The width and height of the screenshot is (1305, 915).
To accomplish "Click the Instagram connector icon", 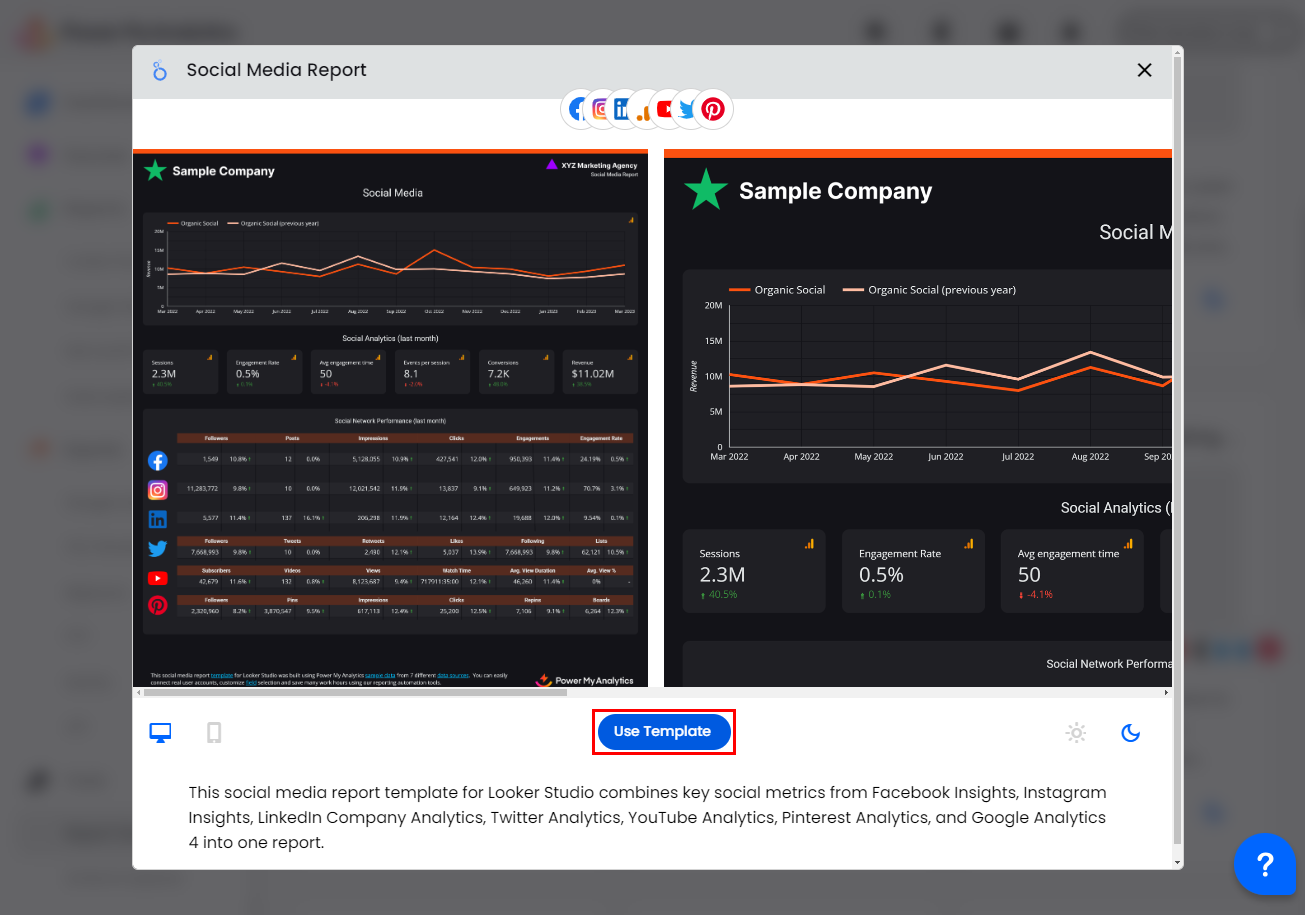I will click(x=600, y=109).
